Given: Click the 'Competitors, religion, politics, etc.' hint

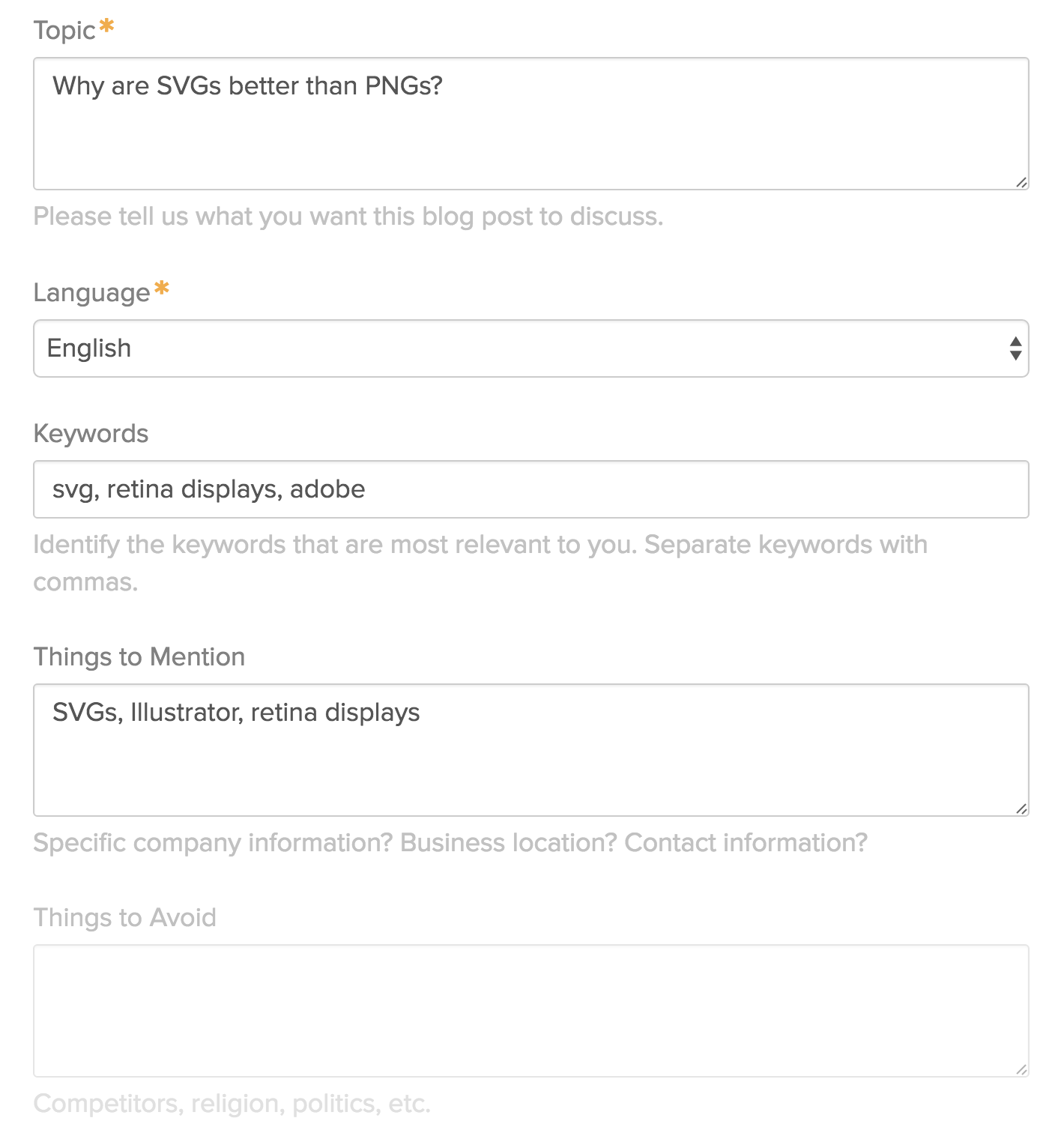Looking at the screenshot, I should coord(232,1103).
